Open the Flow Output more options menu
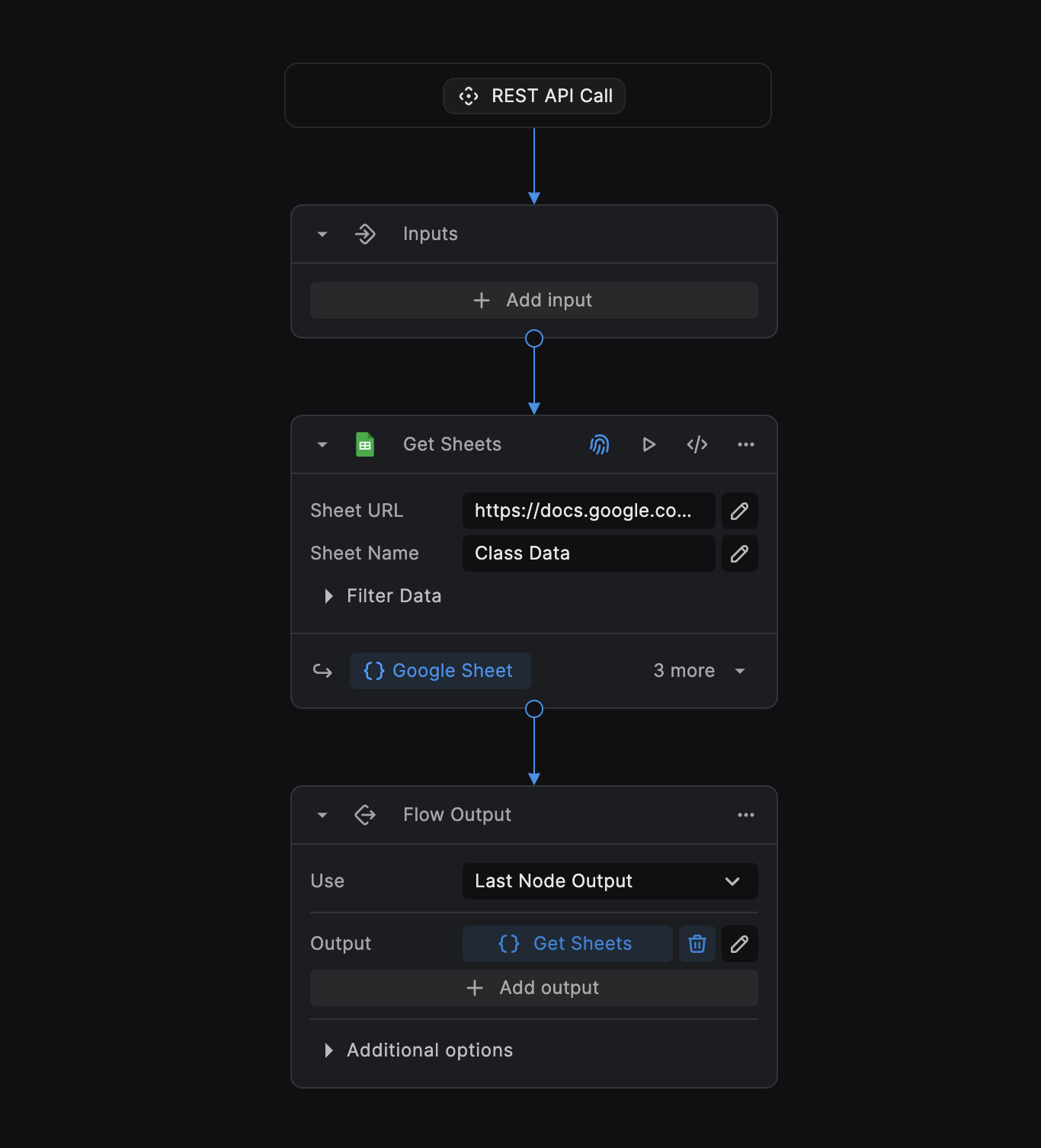 pyautogui.click(x=746, y=815)
